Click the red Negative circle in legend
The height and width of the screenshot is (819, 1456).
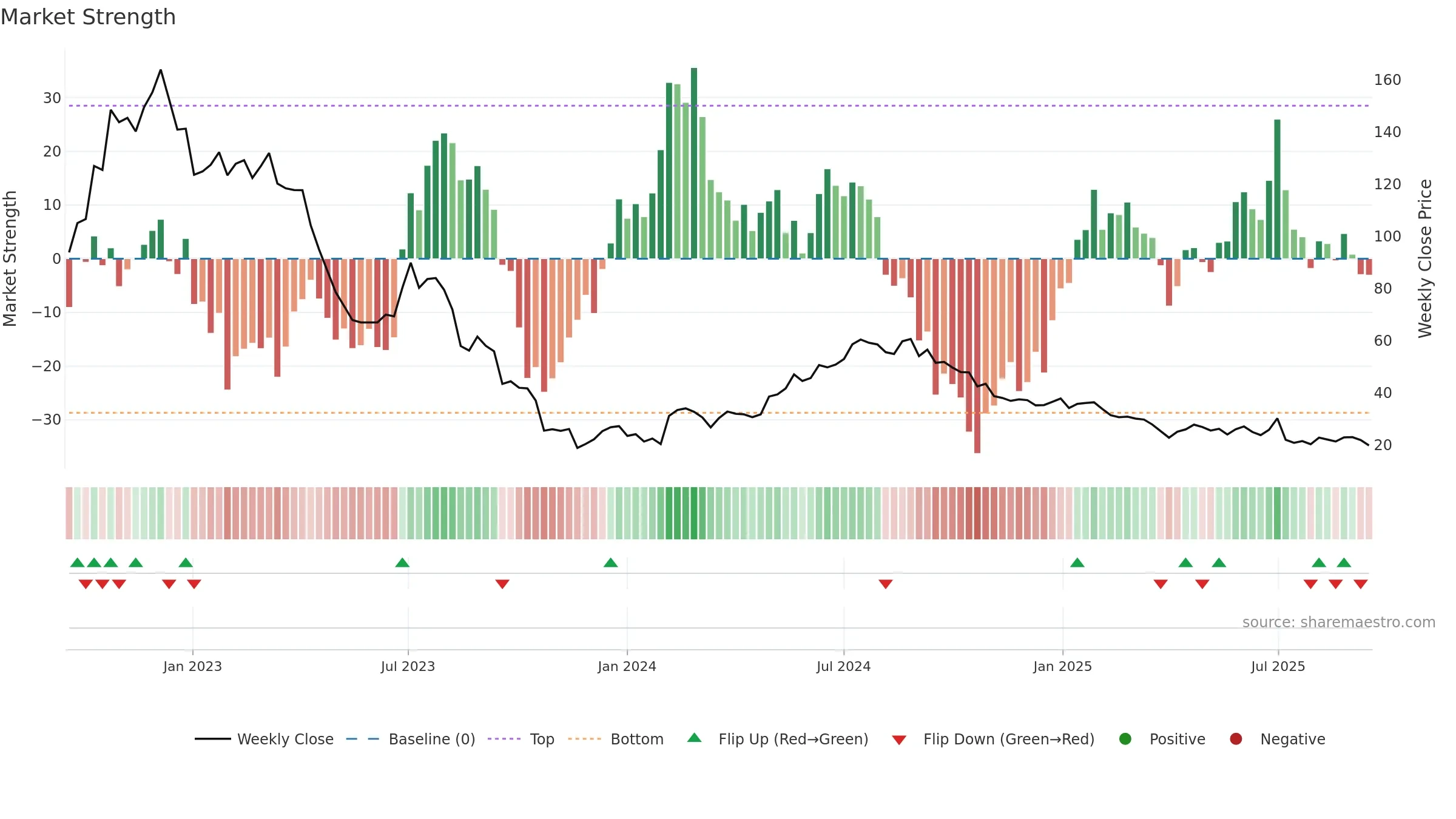point(1236,739)
